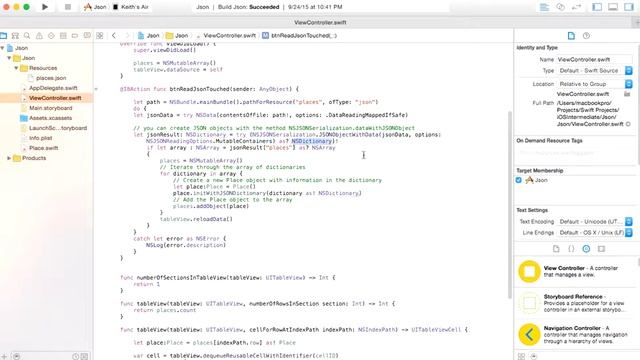The width and height of the screenshot is (640, 360).
Task: Show the File Template library
Action: click(x=556, y=249)
